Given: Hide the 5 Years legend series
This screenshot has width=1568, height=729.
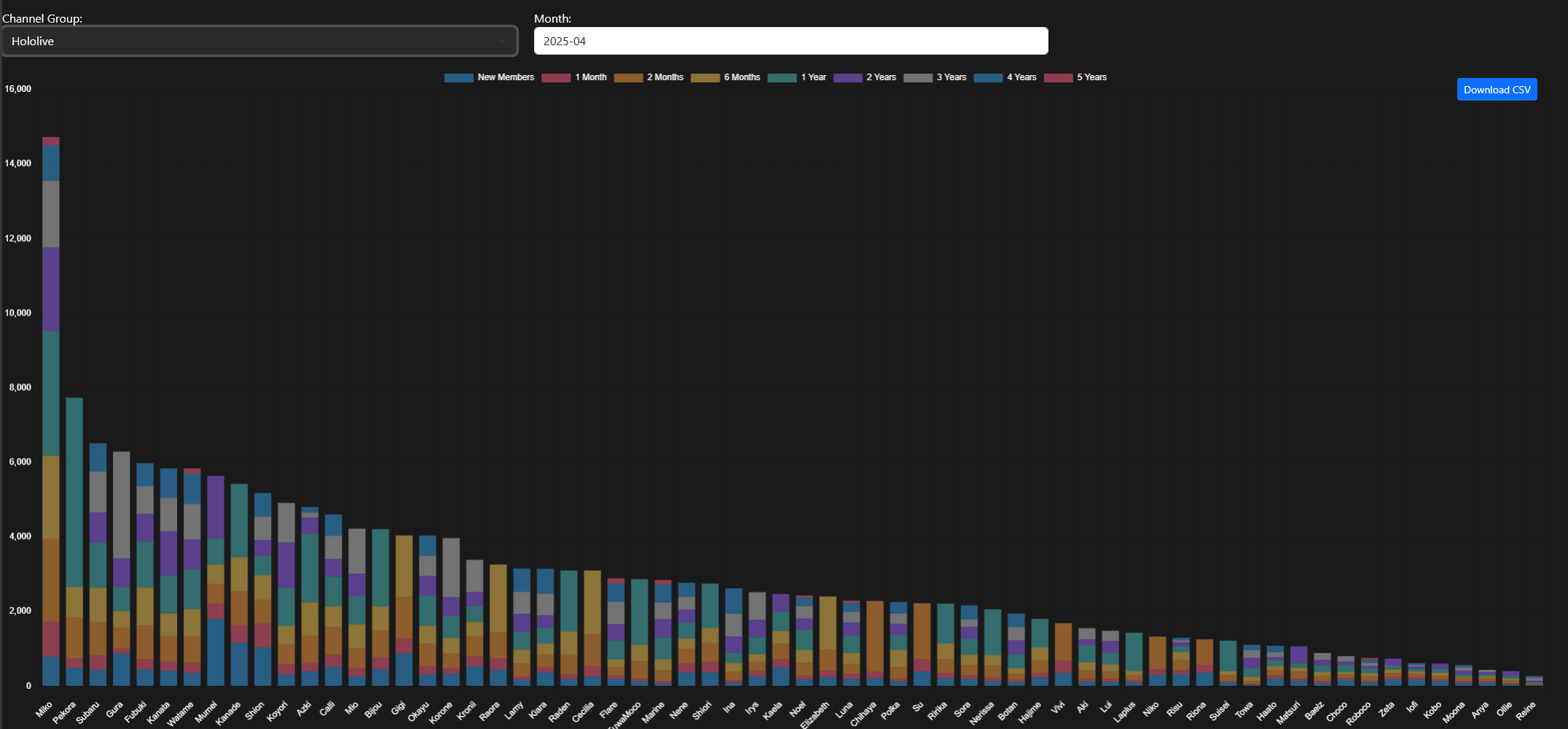Looking at the screenshot, I should click(1075, 77).
